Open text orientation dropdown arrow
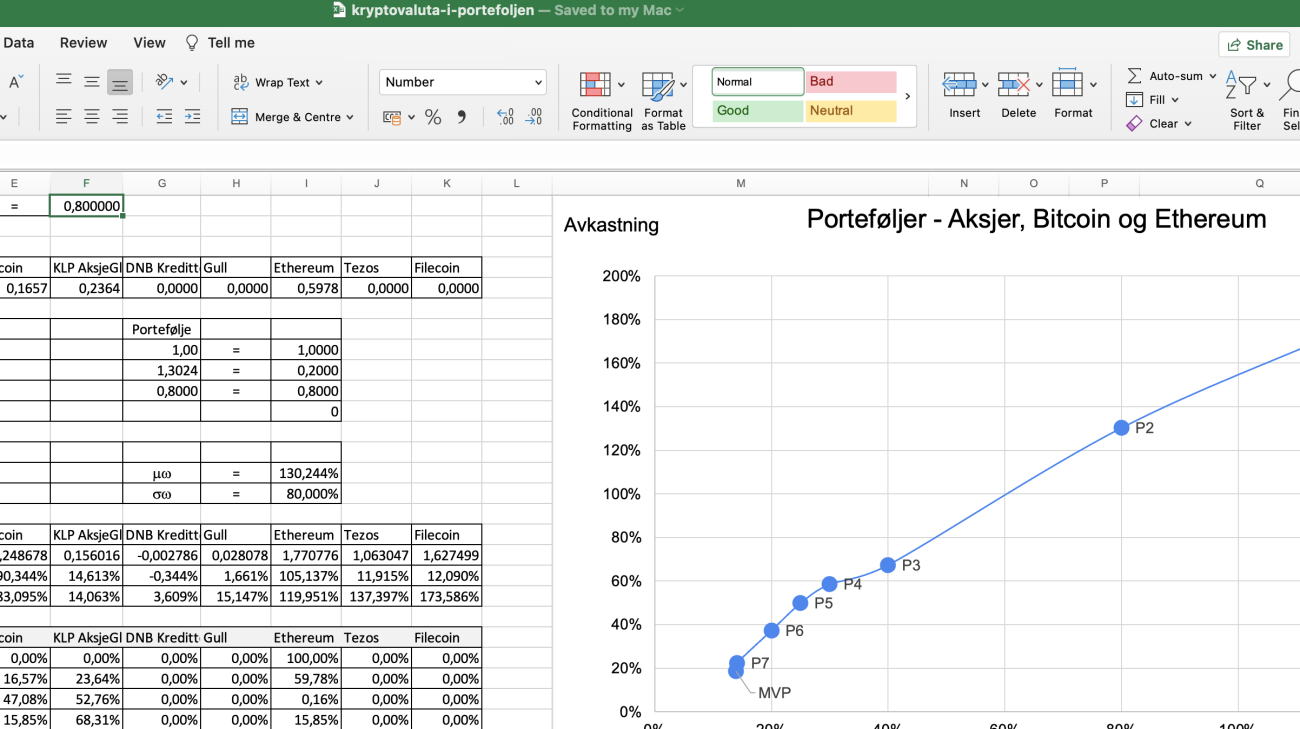This screenshot has height=729, width=1300. [184, 83]
